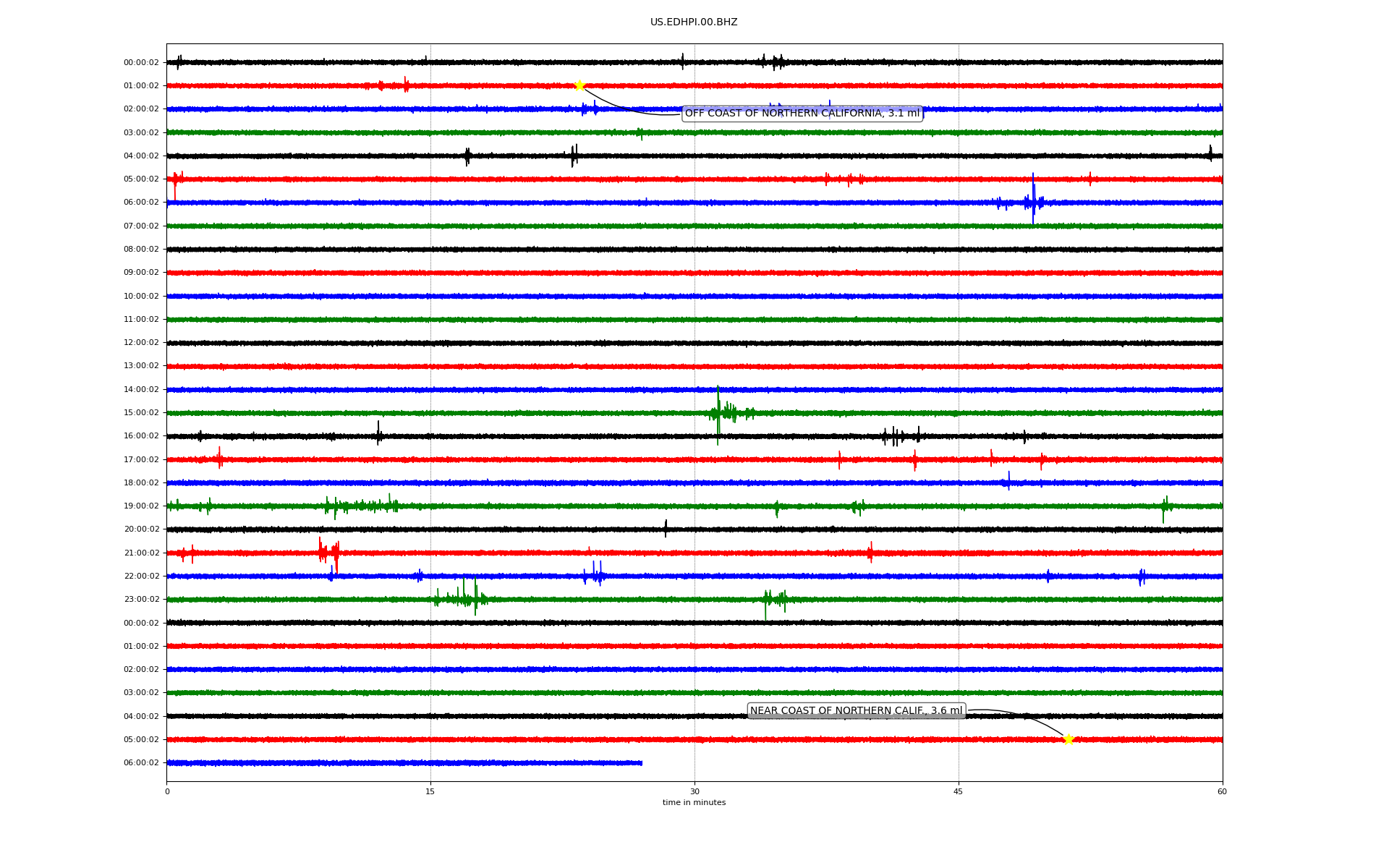The image size is (1389, 868).
Task: Select the yellow star on the 01:00:02 red trace
Action: pyautogui.click(x=579, y=85)
